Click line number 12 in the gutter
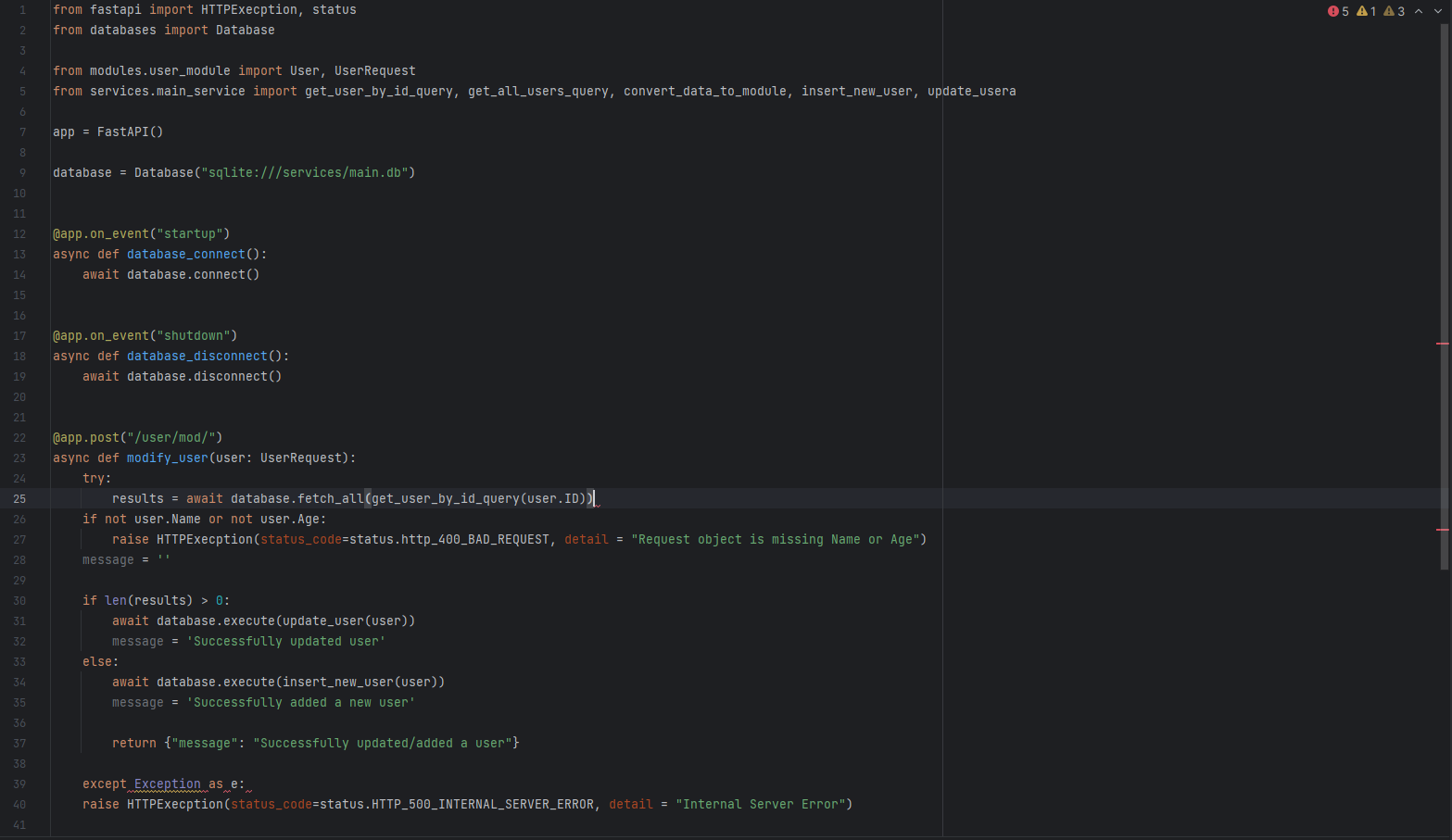1452x840 pixels. coord(19,233)
